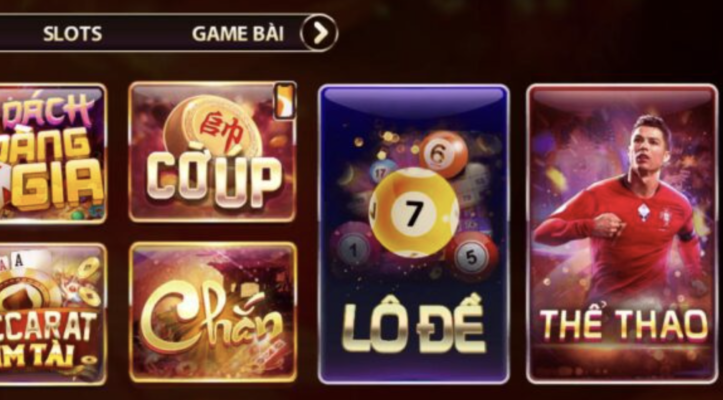
Task: Tap the red number 1 ball
Action: 354,250
